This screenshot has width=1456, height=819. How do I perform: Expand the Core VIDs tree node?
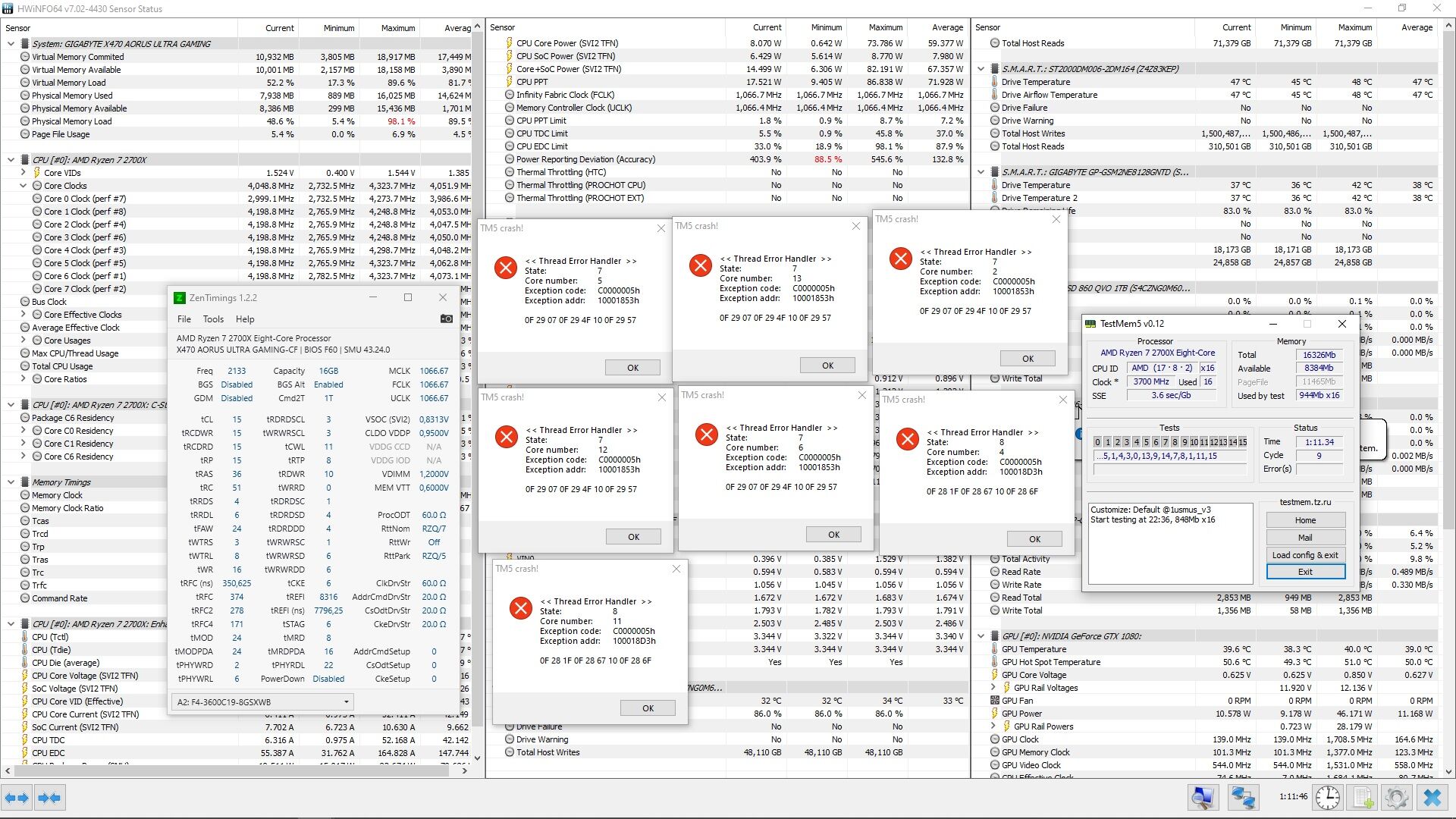coord(24,173)
